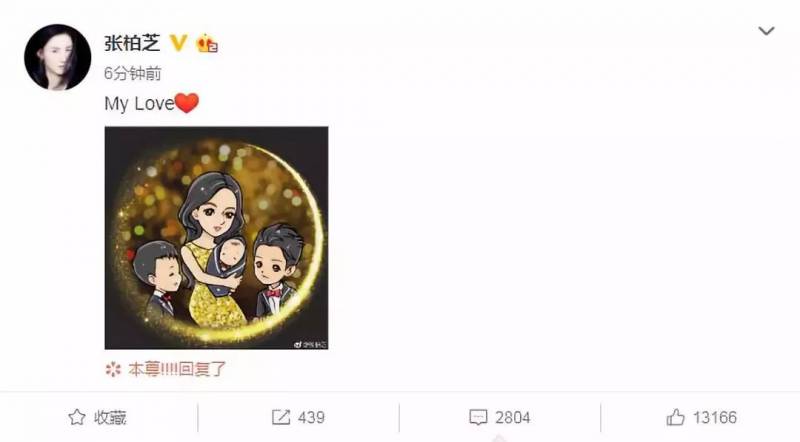The height and width of the screenshot is (442, 800).
Task: Click the 13166 likes count
Action: pyautogui.click(x=715, y=418)
